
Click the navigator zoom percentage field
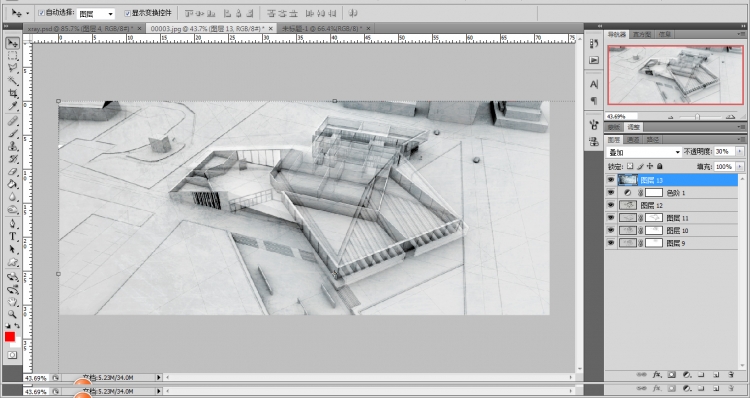pos(621,116)
